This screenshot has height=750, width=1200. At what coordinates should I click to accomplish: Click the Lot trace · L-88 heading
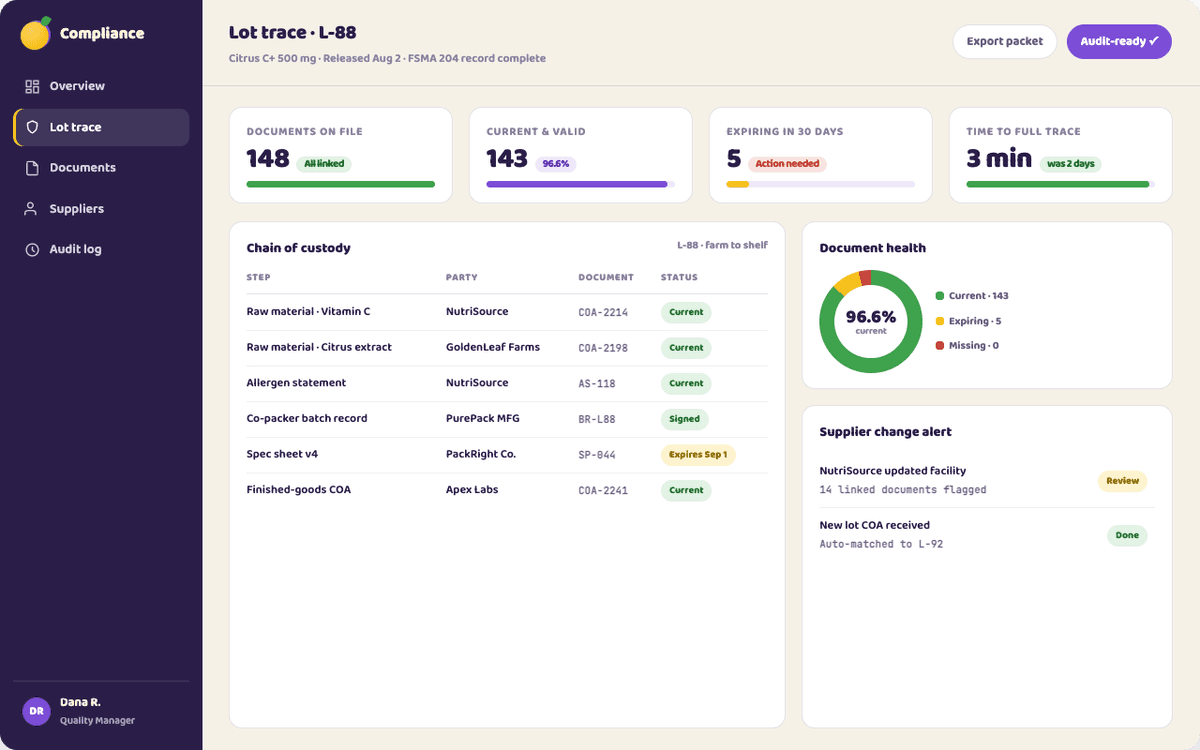tap(293, 34)
